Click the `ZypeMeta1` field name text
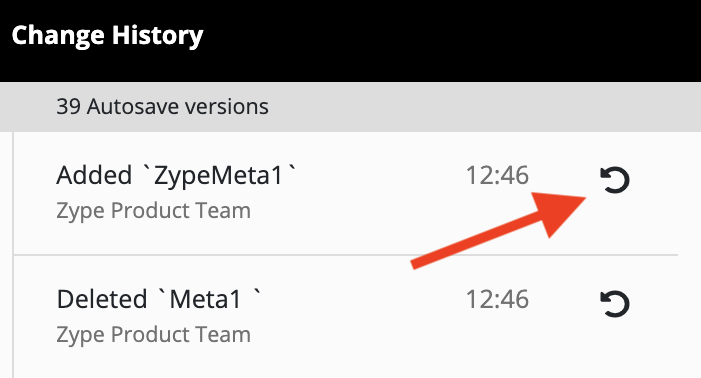Image resolution: width=701 pixels, height=378 pixels. 219,175
